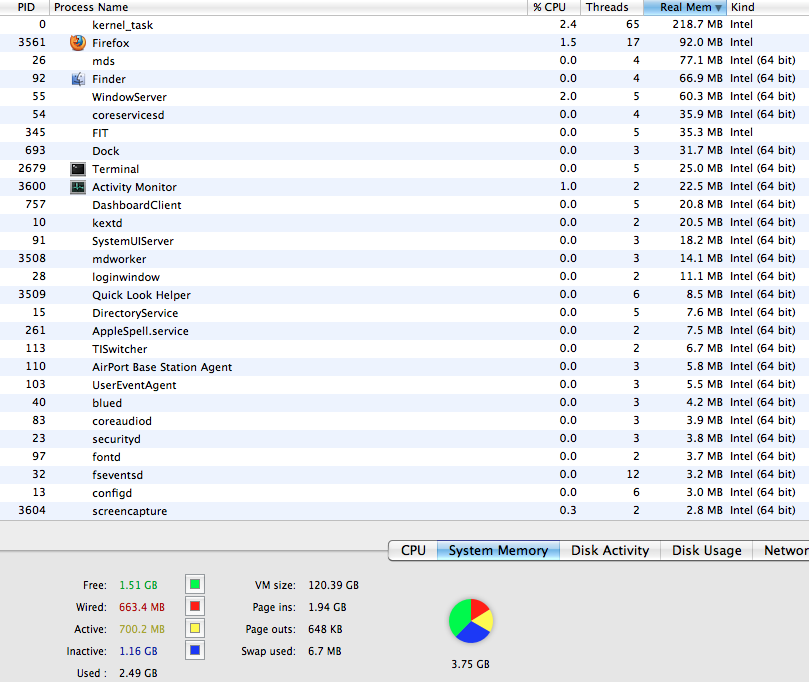Sort by the Real Mem column header
The height and width of the screenshot is (682, 809).
(x=685, y=7)
